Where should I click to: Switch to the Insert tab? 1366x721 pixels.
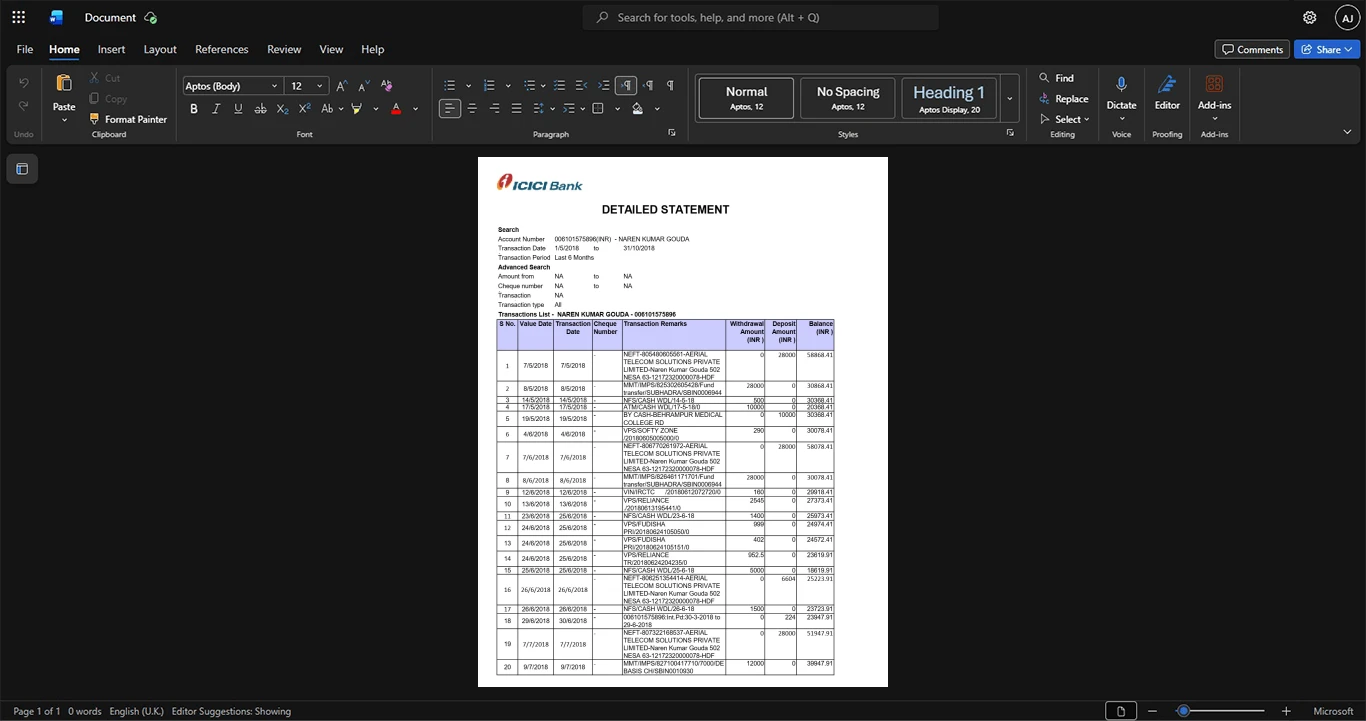[111, 49]
